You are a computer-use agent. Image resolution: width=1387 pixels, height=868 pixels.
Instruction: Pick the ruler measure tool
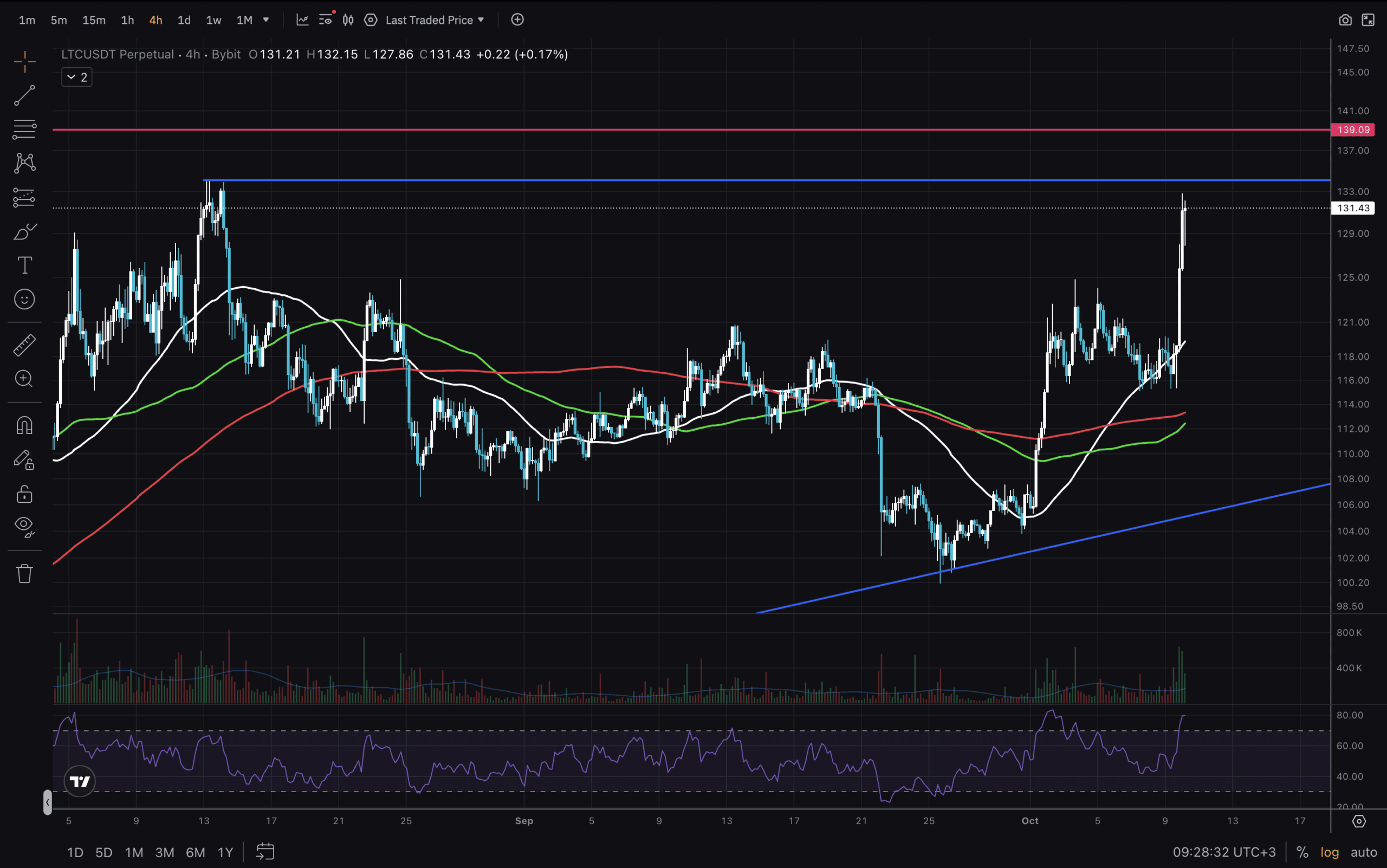pyautogui.click(x=24, y=345)
